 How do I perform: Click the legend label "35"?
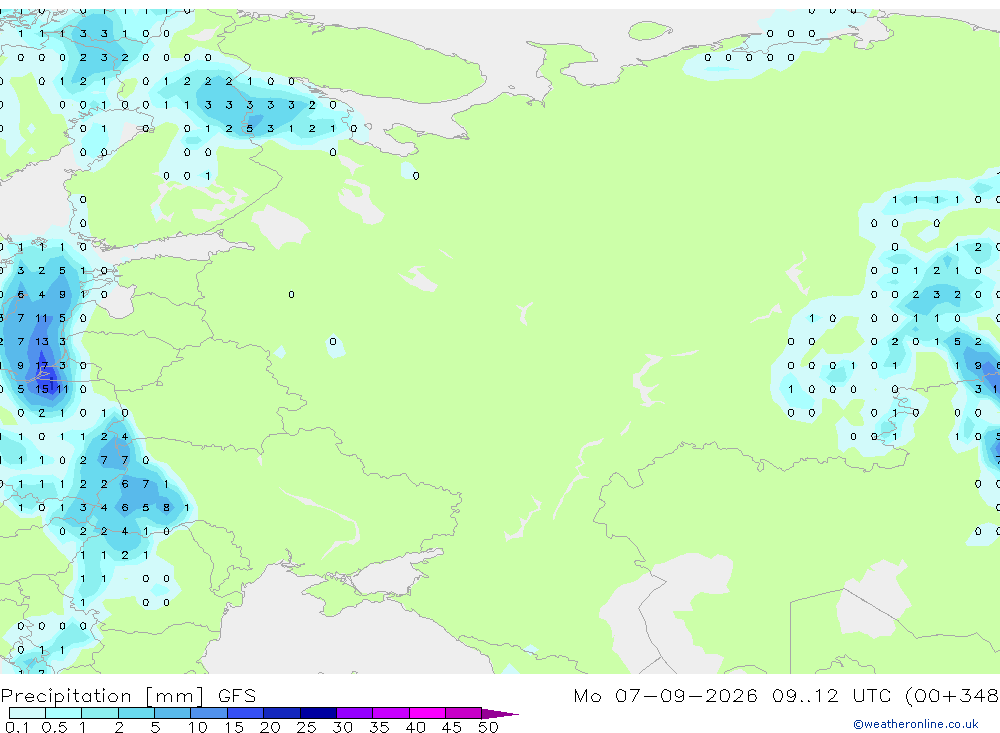coord(379,727)
